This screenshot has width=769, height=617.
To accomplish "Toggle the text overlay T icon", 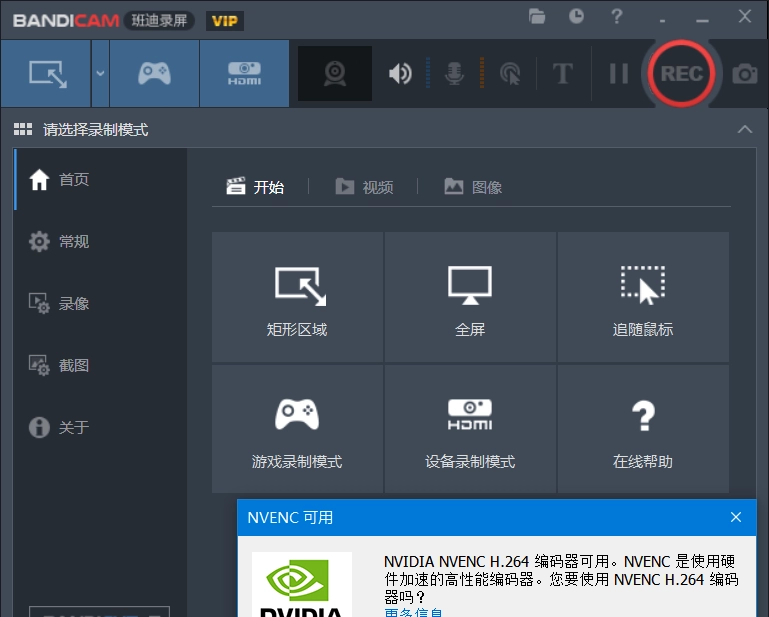I will point(563,74).
